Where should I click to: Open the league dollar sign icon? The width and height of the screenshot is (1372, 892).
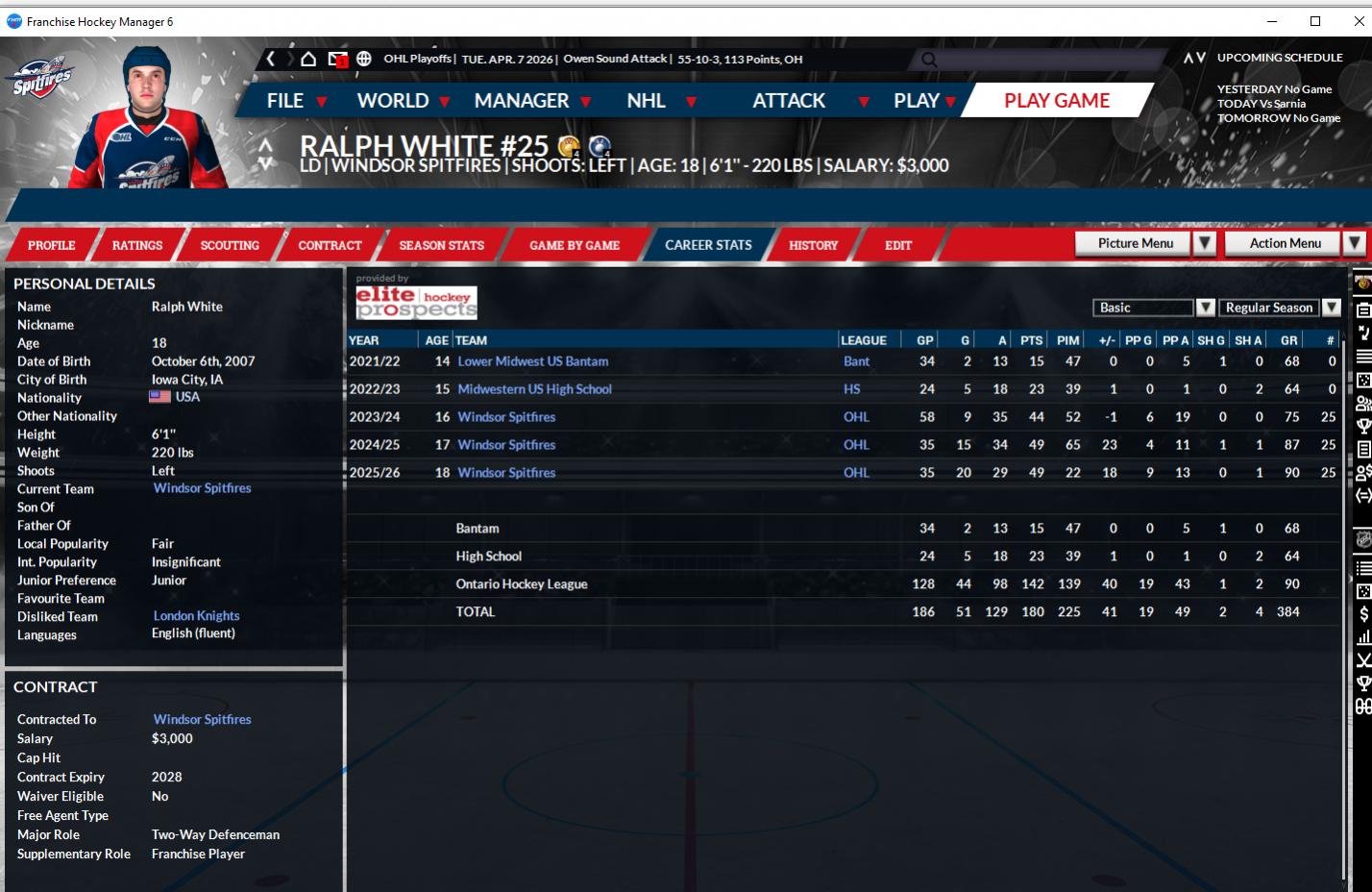click(1363, 614)
